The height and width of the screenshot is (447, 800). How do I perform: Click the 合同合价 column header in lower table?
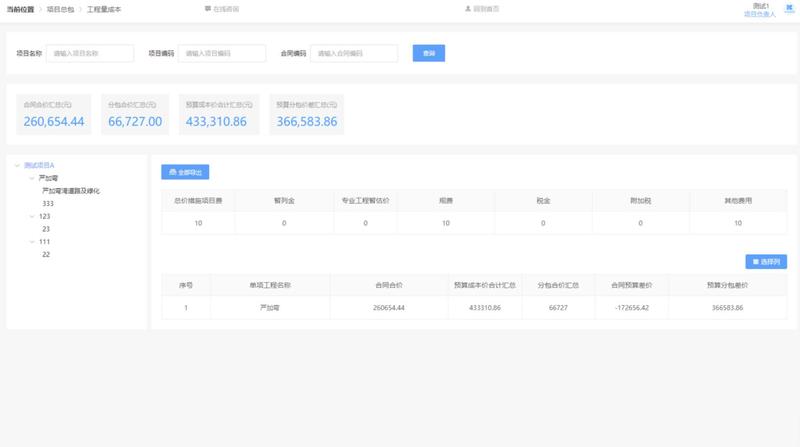[389, 285]
